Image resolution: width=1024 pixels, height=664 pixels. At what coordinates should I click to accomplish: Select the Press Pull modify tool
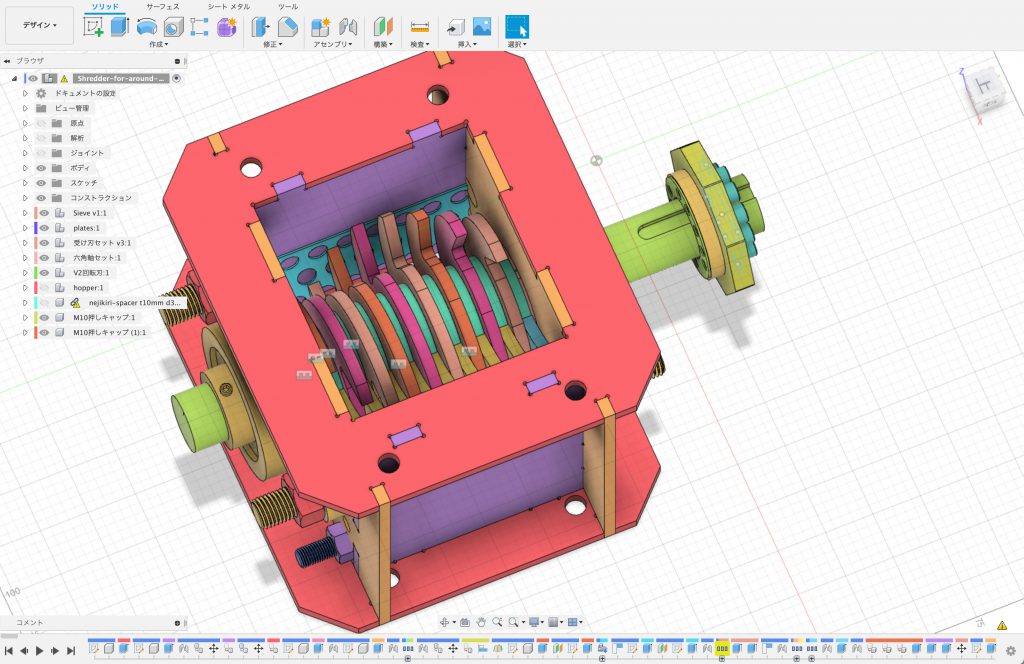point(261,27)
